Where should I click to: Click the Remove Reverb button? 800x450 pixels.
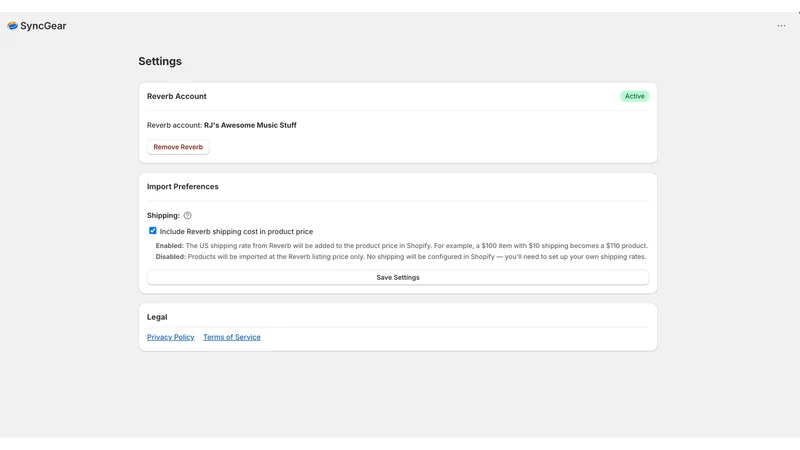point(178,147)
